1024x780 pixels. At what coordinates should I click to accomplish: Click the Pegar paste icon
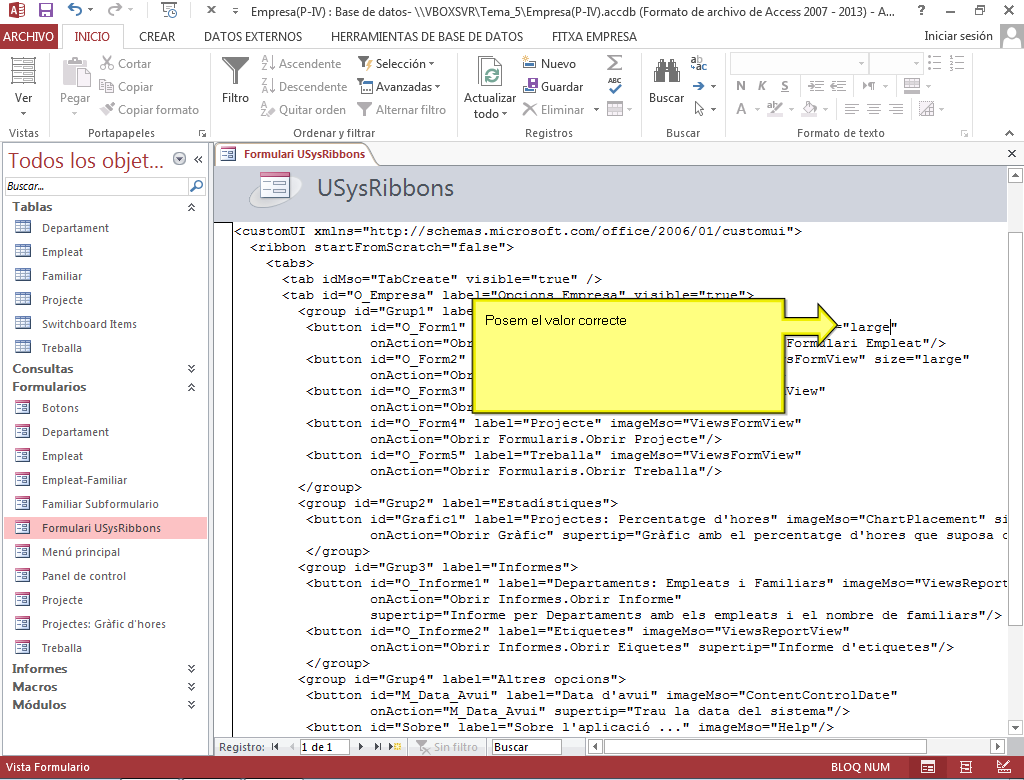(76, 73)
